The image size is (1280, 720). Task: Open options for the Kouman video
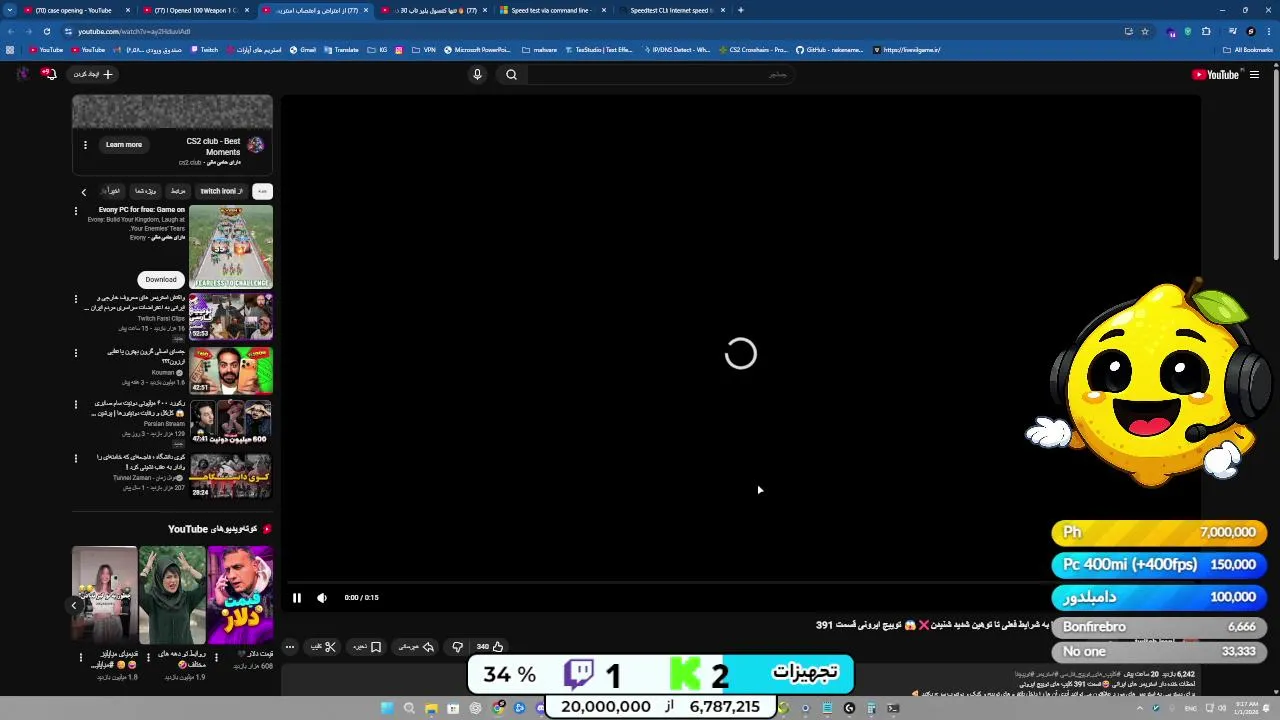click(76, 353)
